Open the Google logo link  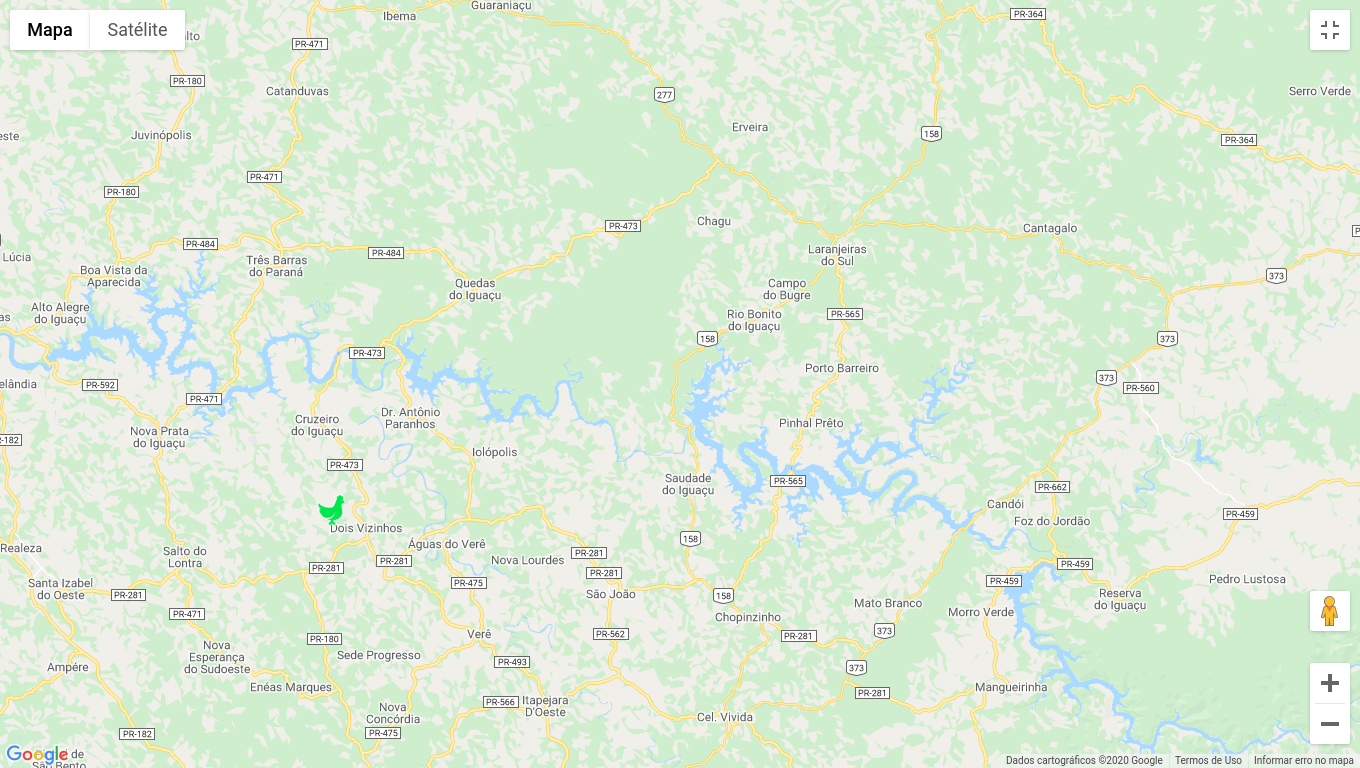point(37,755)
